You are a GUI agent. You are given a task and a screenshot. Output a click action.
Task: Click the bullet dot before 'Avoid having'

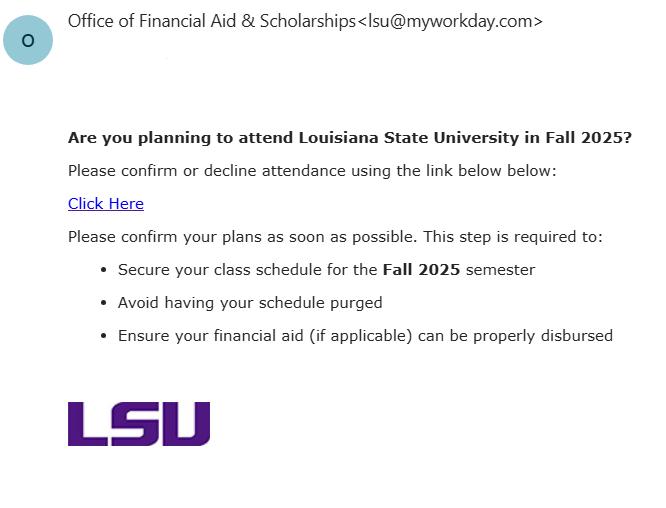click(103, 303)
